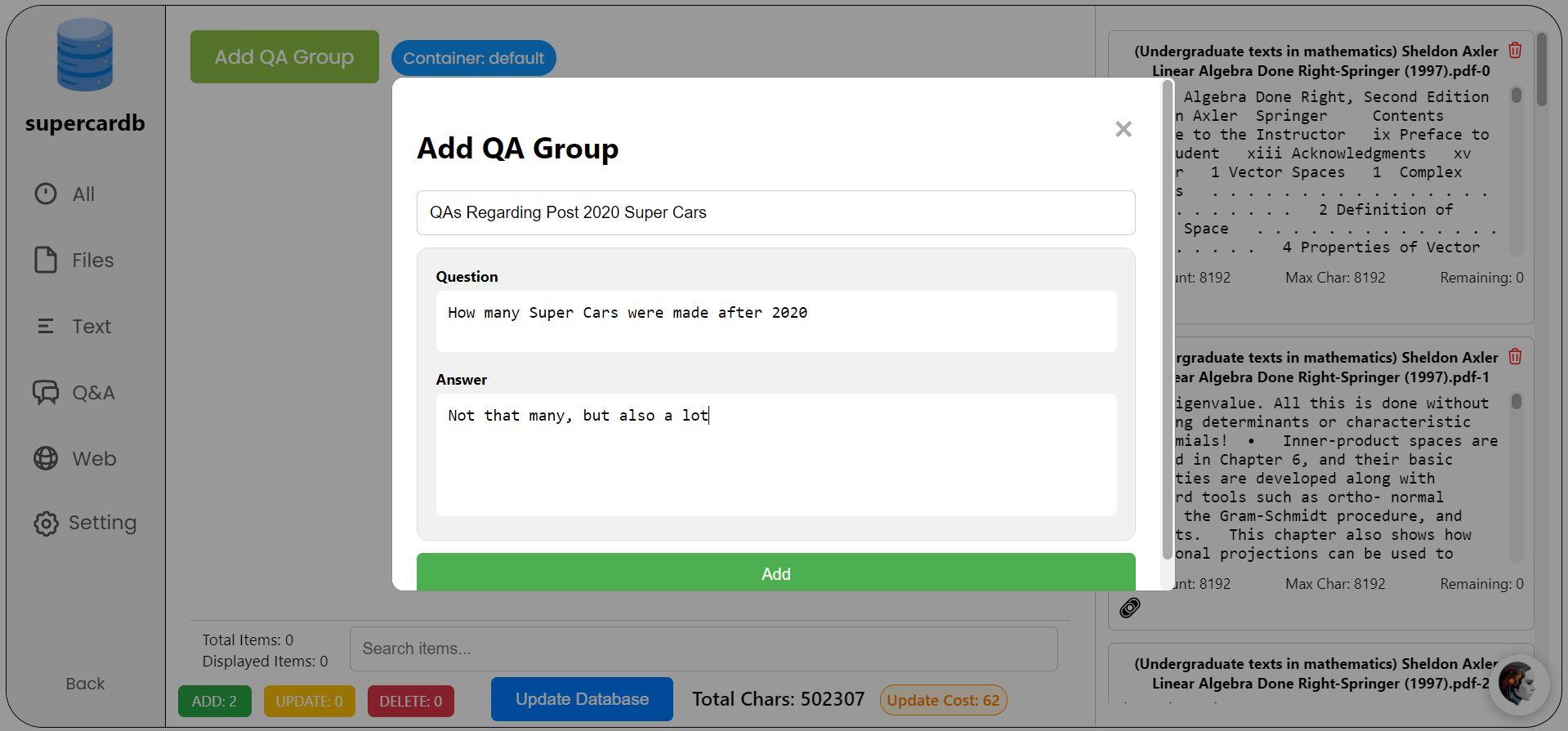Screen dimensions: 1568x731
Task: Edit the QA group title field
Action: point(775,212)
